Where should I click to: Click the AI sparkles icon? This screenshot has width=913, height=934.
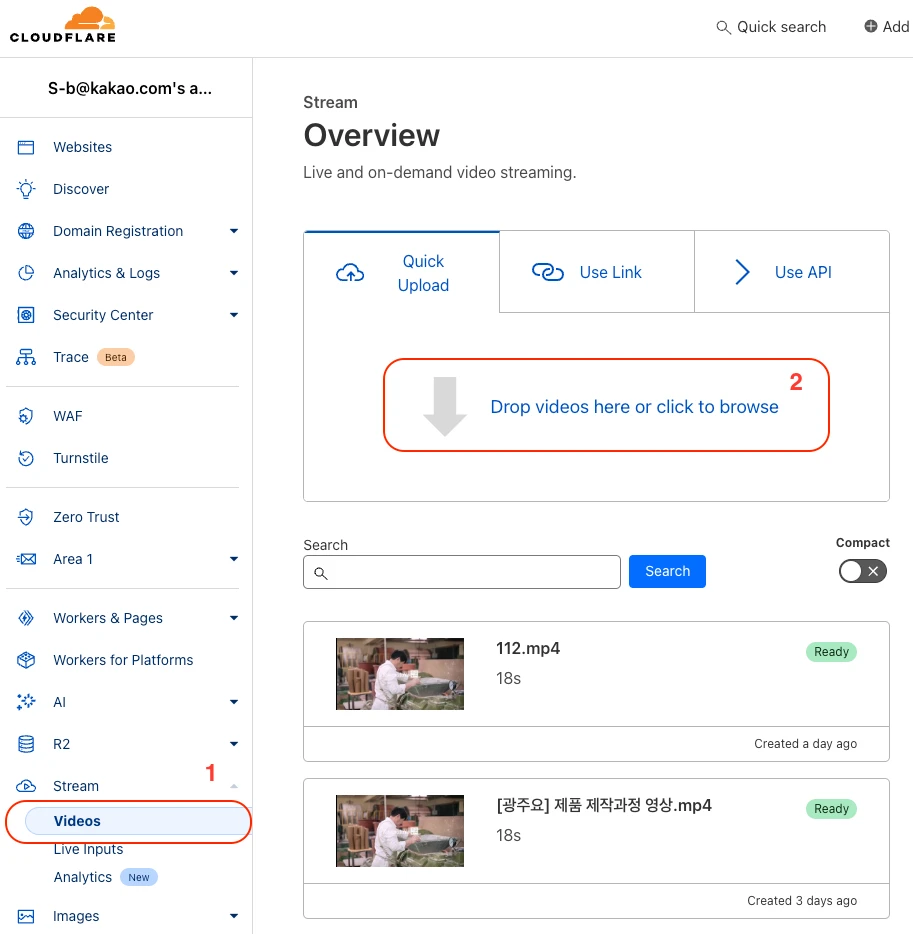(x=26, y=702)
